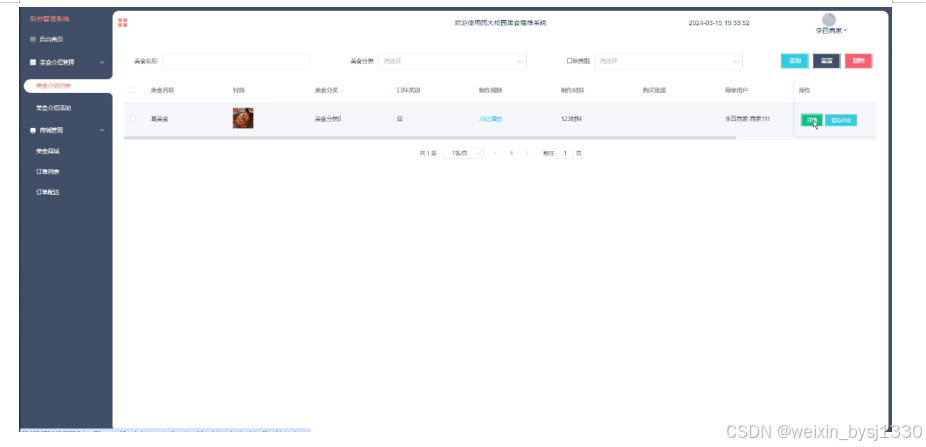
Task: Open the 美食商城 sidebar entry
Action: click(48, 151)
